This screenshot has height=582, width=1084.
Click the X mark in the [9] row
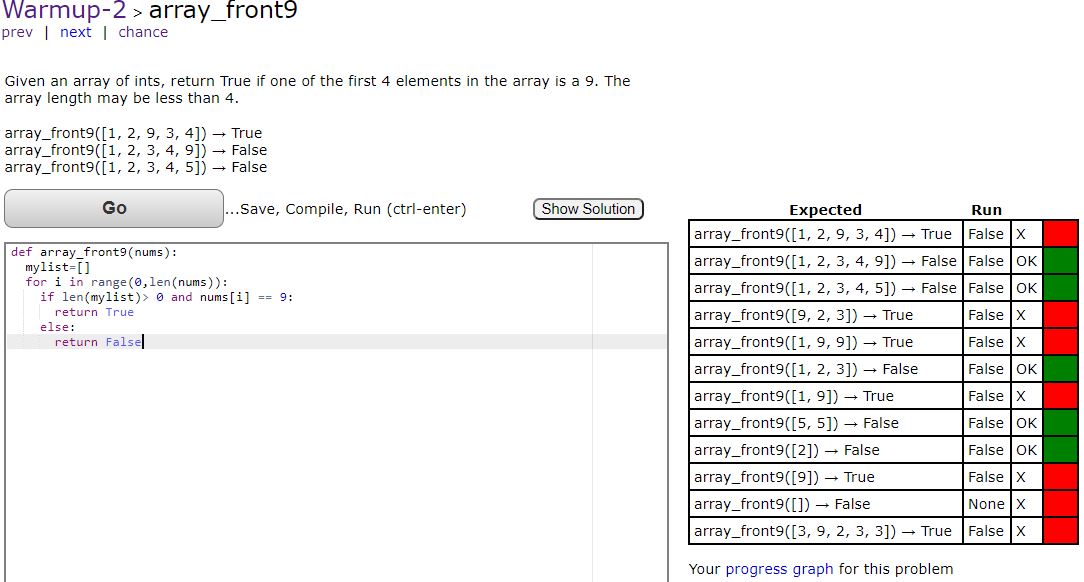1021,477
